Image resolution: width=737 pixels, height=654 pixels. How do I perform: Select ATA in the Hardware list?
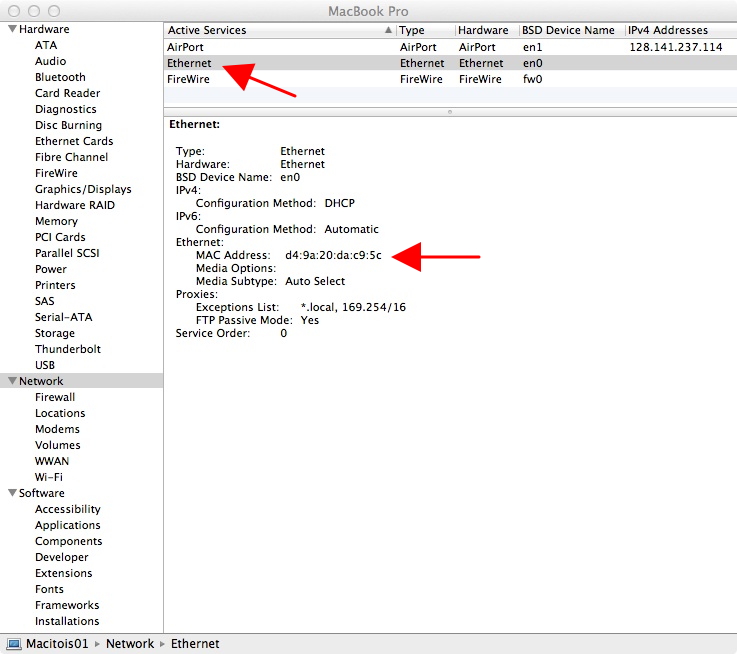[x=46, y=45]
